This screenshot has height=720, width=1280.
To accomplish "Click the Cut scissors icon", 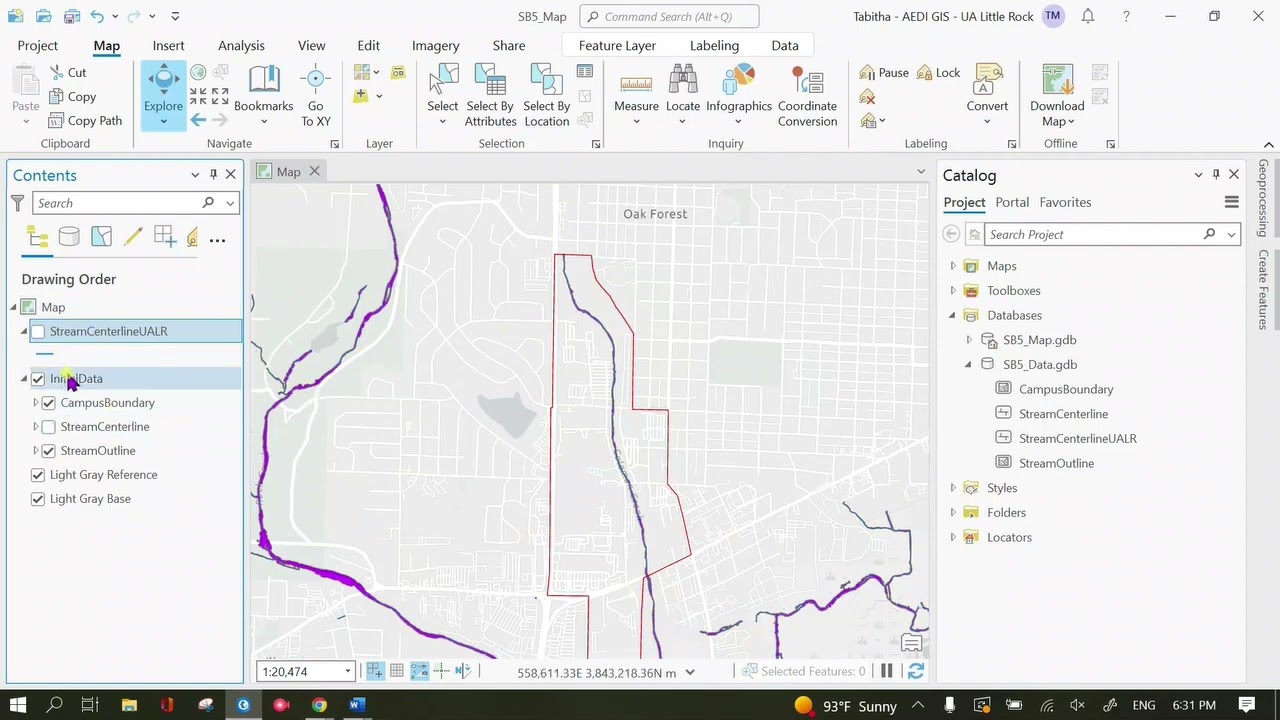I will (57, 73).
